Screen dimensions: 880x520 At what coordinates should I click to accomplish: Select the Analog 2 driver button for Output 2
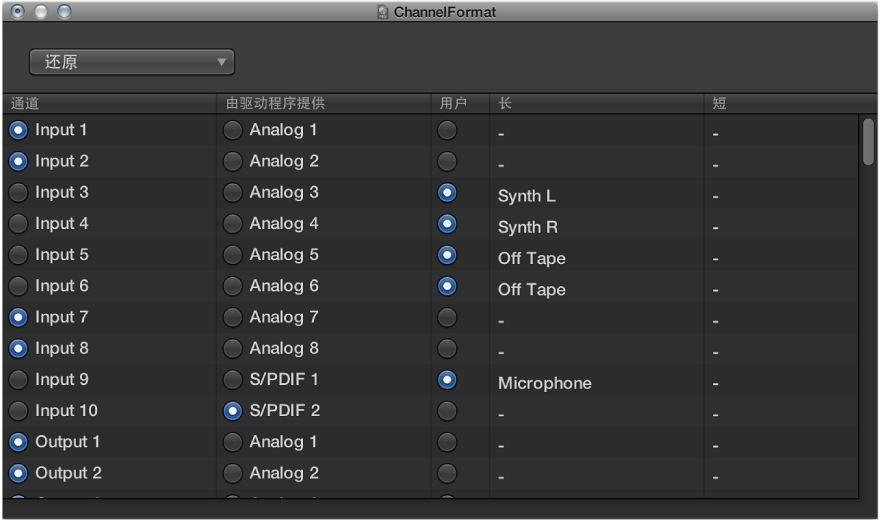(233, 473)
